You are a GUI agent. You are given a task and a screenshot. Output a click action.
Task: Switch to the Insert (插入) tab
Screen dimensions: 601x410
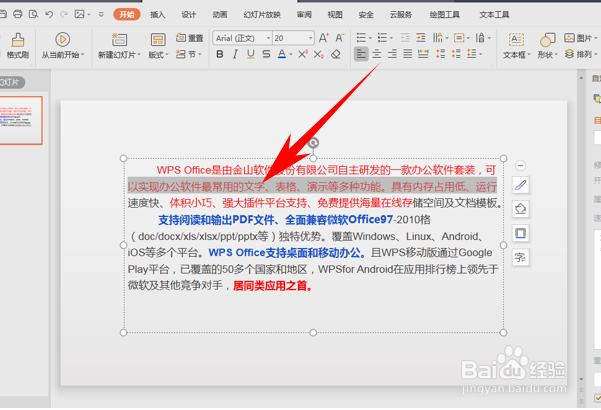click(x=158, y=15)
